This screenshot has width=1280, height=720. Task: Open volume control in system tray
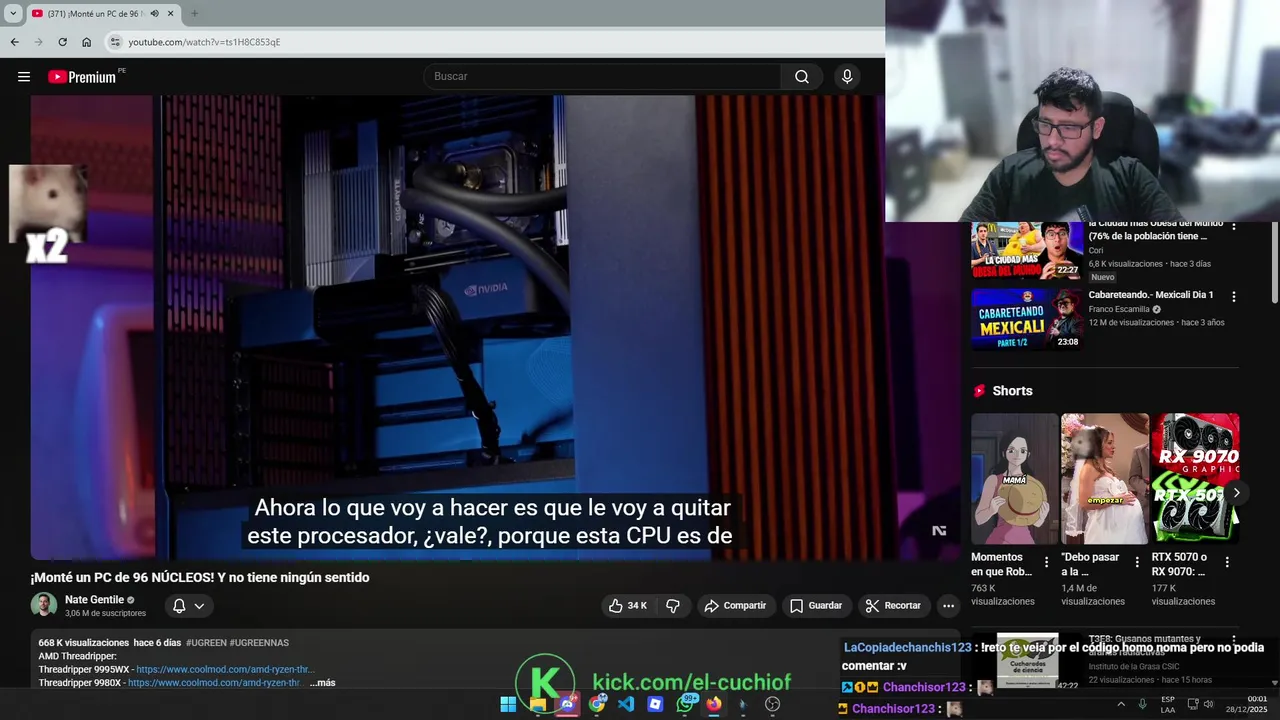point(1210,704)
